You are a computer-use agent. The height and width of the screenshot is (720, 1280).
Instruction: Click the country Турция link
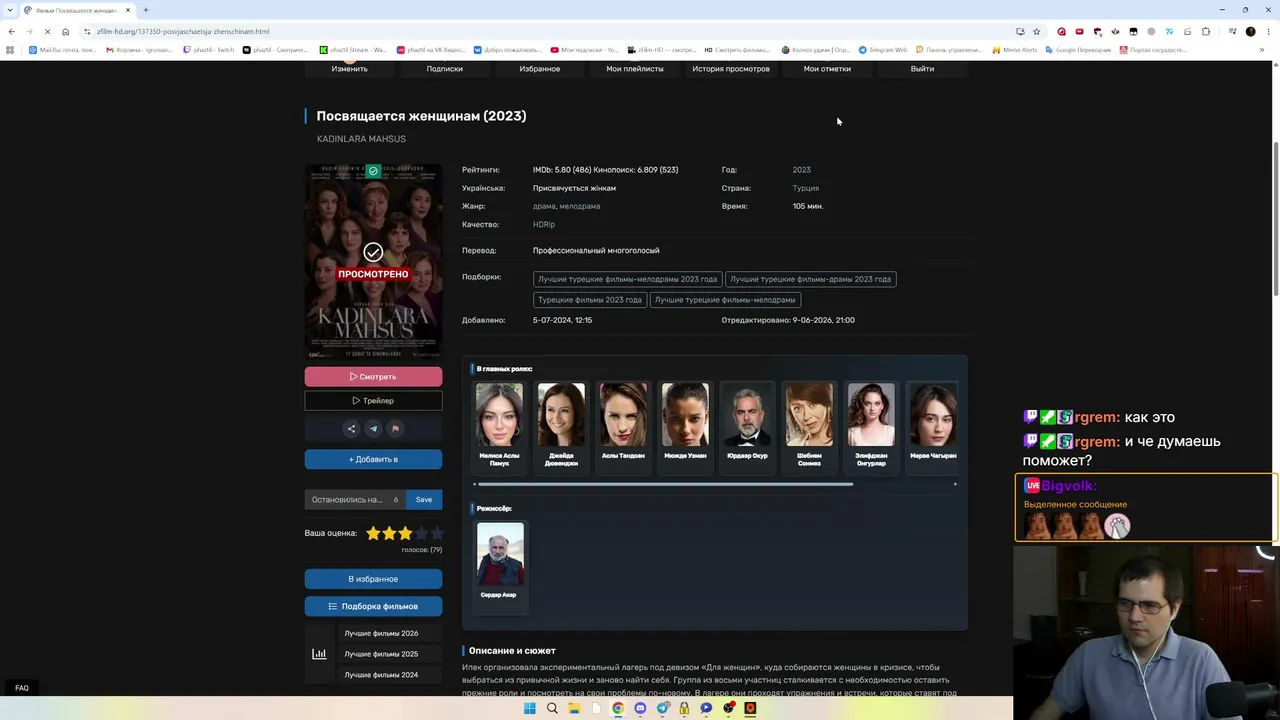pyautogui.click(x=806, y=188)
